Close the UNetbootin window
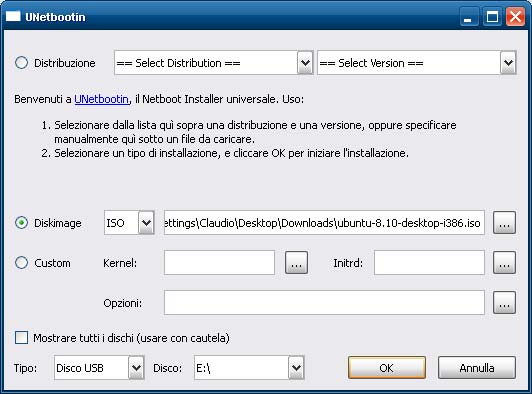The image size is (532, 394). [515, 17]
